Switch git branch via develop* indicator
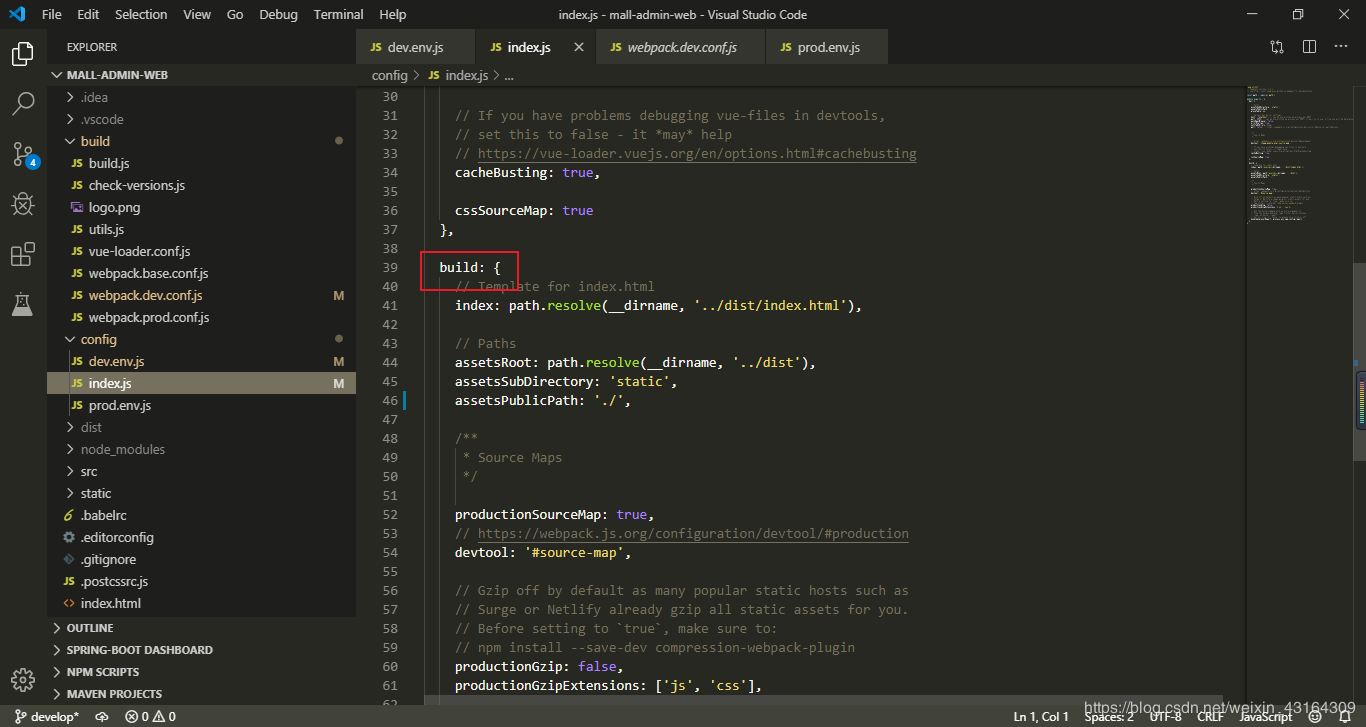The height and width of the screenshot is (727, 1366). [47, 716]
